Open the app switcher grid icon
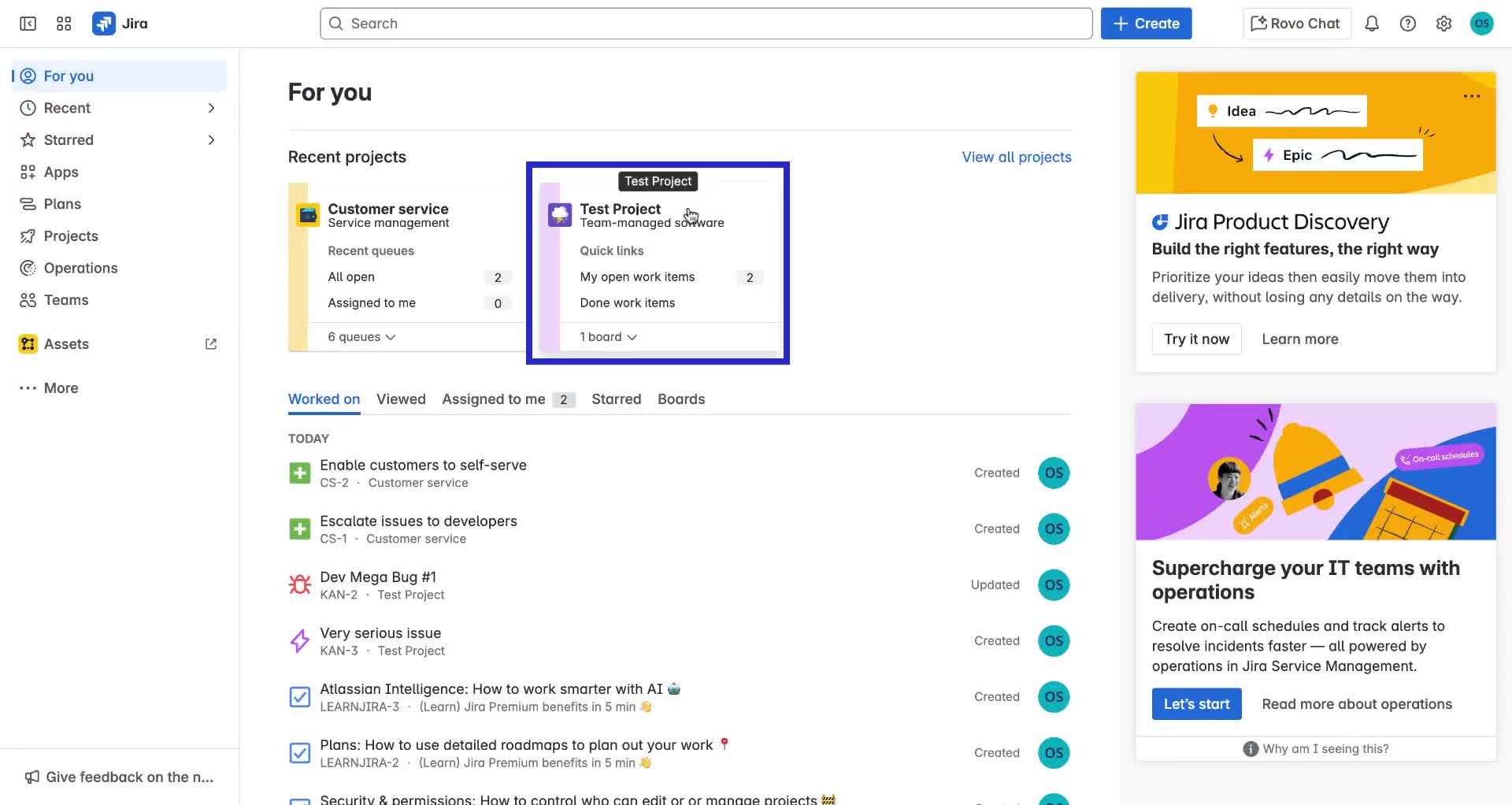The image size is (1512, 805). [x=64, y=24]
